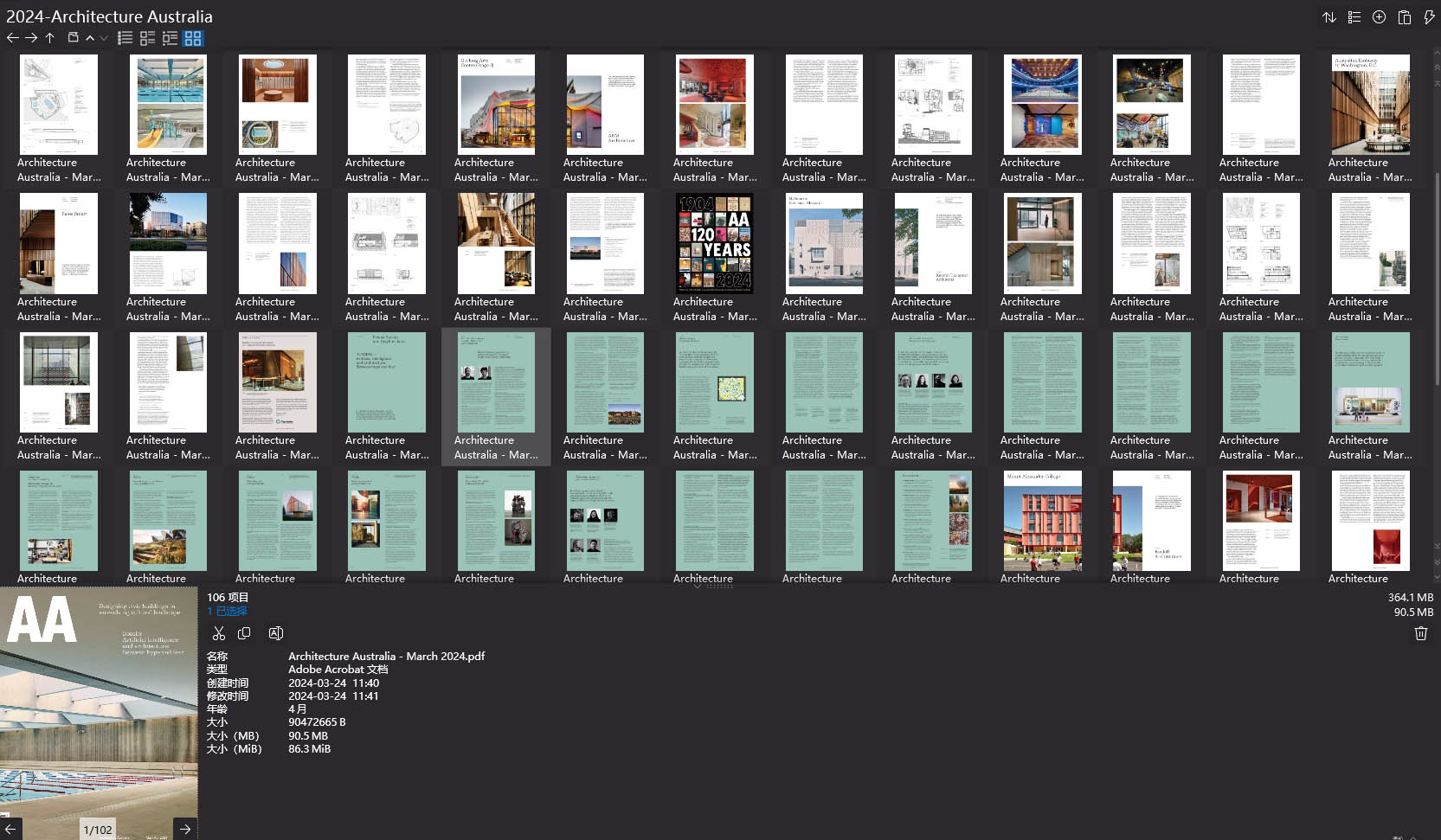Open the view options list icon top right
This screenshot has width=1441, height=840.
coord(1354,16)
